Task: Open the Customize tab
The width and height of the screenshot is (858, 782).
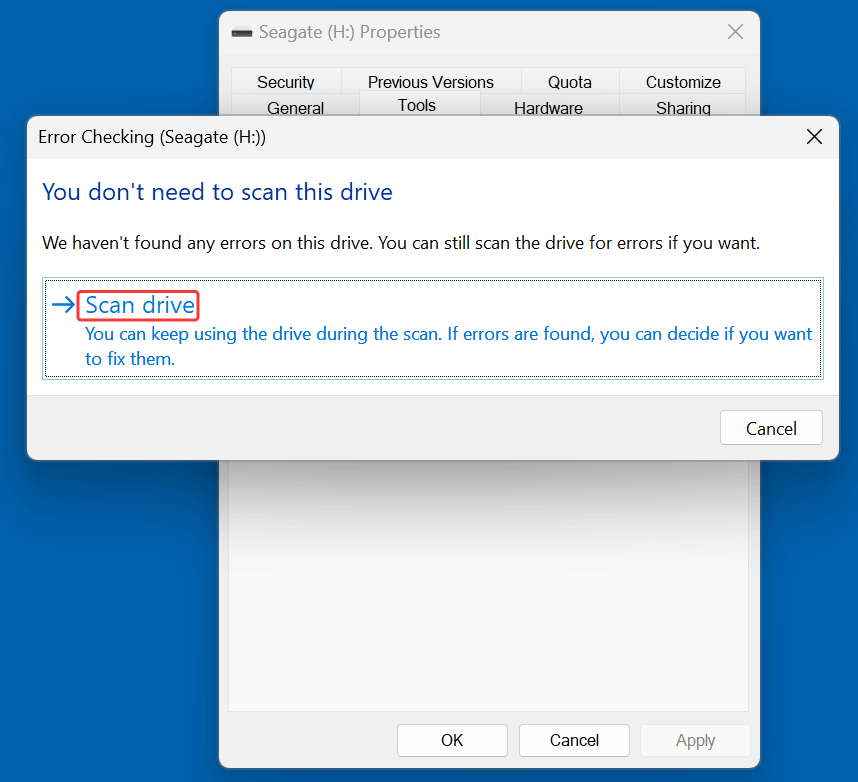Action: point(682,81)
